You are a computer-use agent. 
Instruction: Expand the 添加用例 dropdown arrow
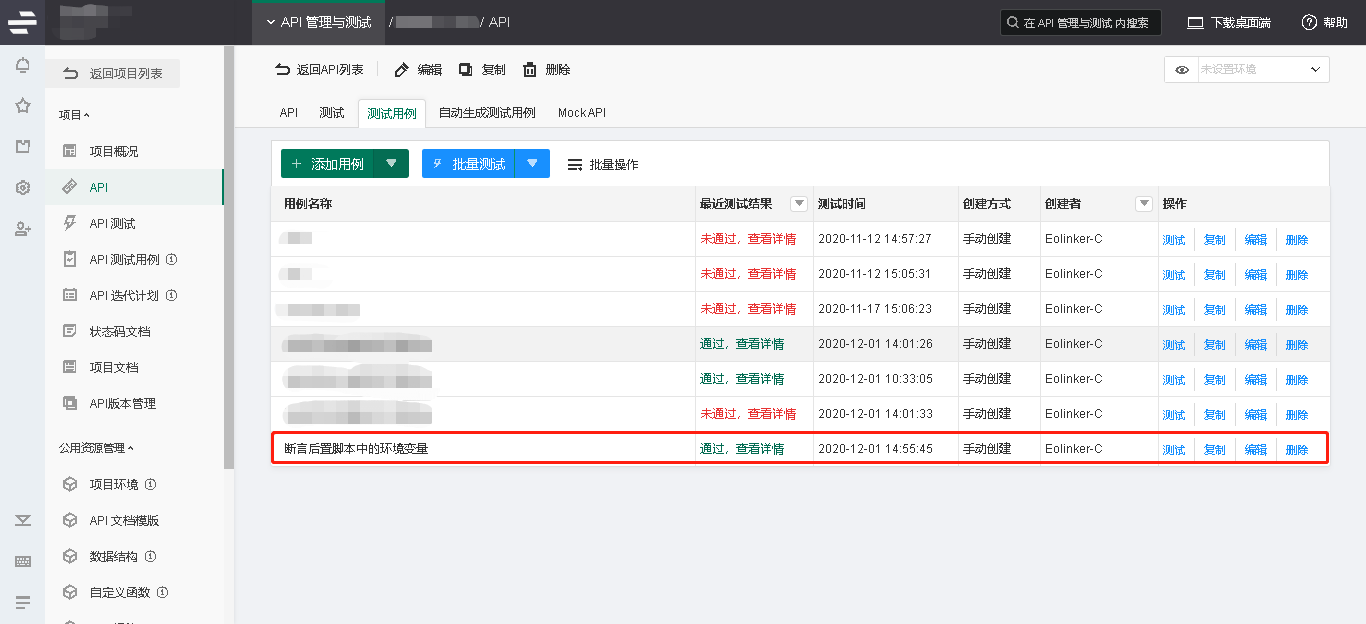click(391, 163)
